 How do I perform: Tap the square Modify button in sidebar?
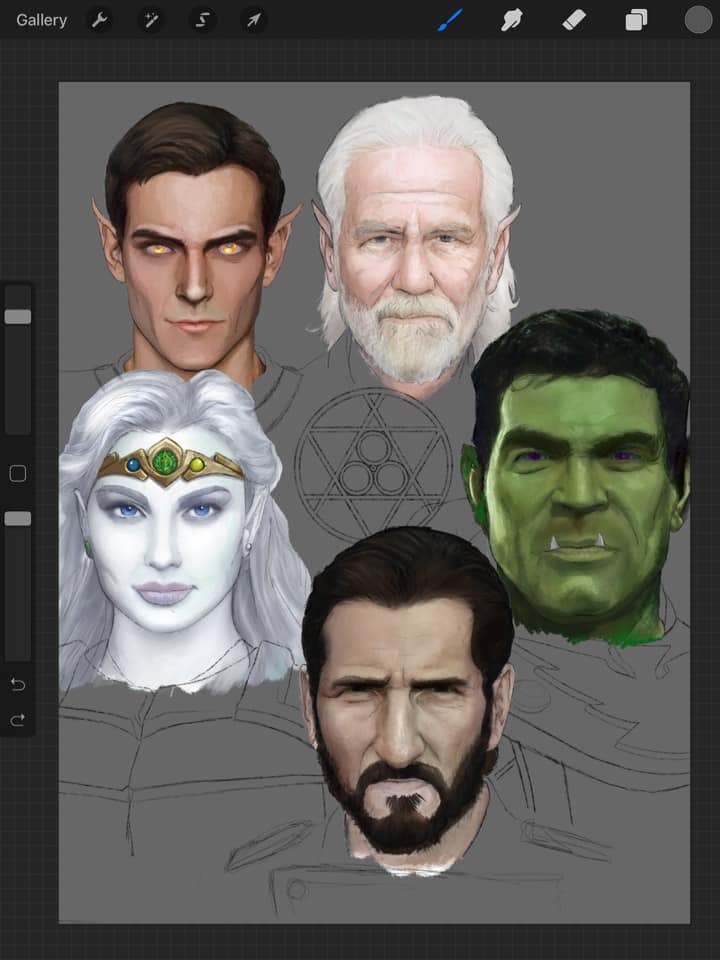tap(18, 474)
